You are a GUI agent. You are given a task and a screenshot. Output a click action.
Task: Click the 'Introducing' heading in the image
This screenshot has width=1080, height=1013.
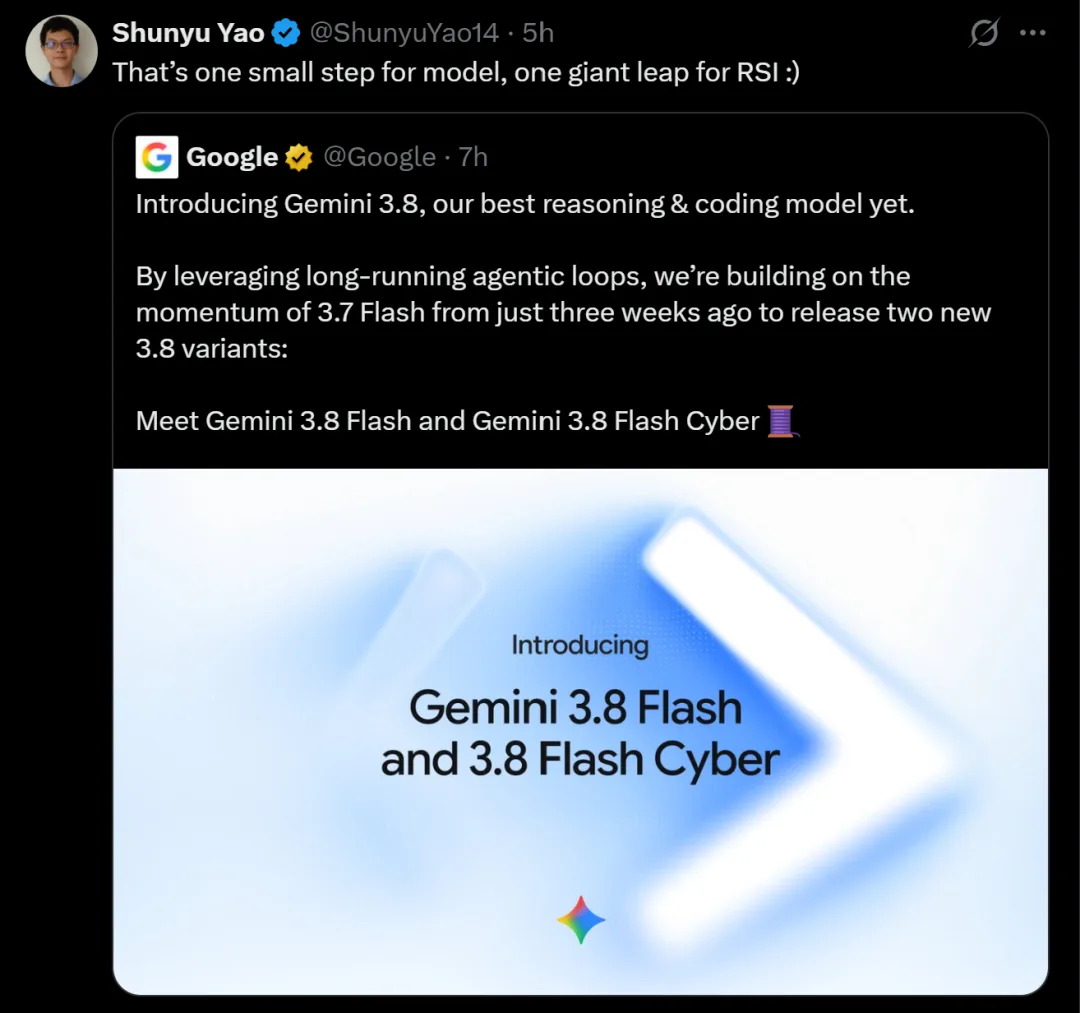click(x=580, y=646)
